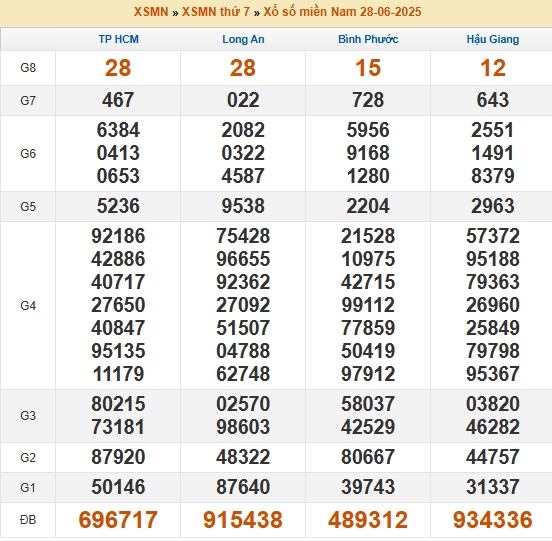Open the XSMN breadcrumb link
This screenshot has width=552, height=541.
pyautogui.click(x=151, y=12)
